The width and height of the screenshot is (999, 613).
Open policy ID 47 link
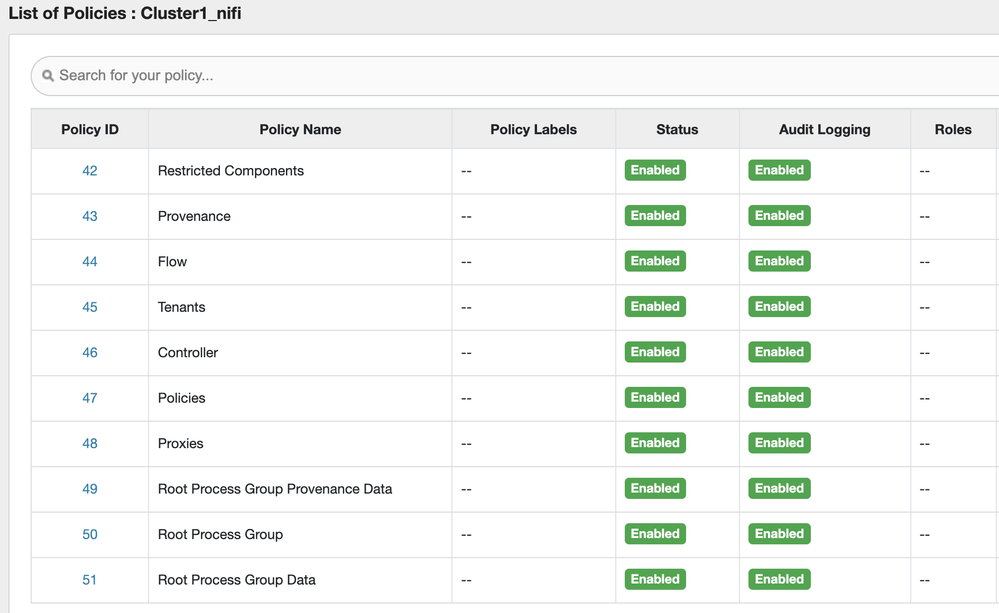pyautogui.click(x=90, y=398)
